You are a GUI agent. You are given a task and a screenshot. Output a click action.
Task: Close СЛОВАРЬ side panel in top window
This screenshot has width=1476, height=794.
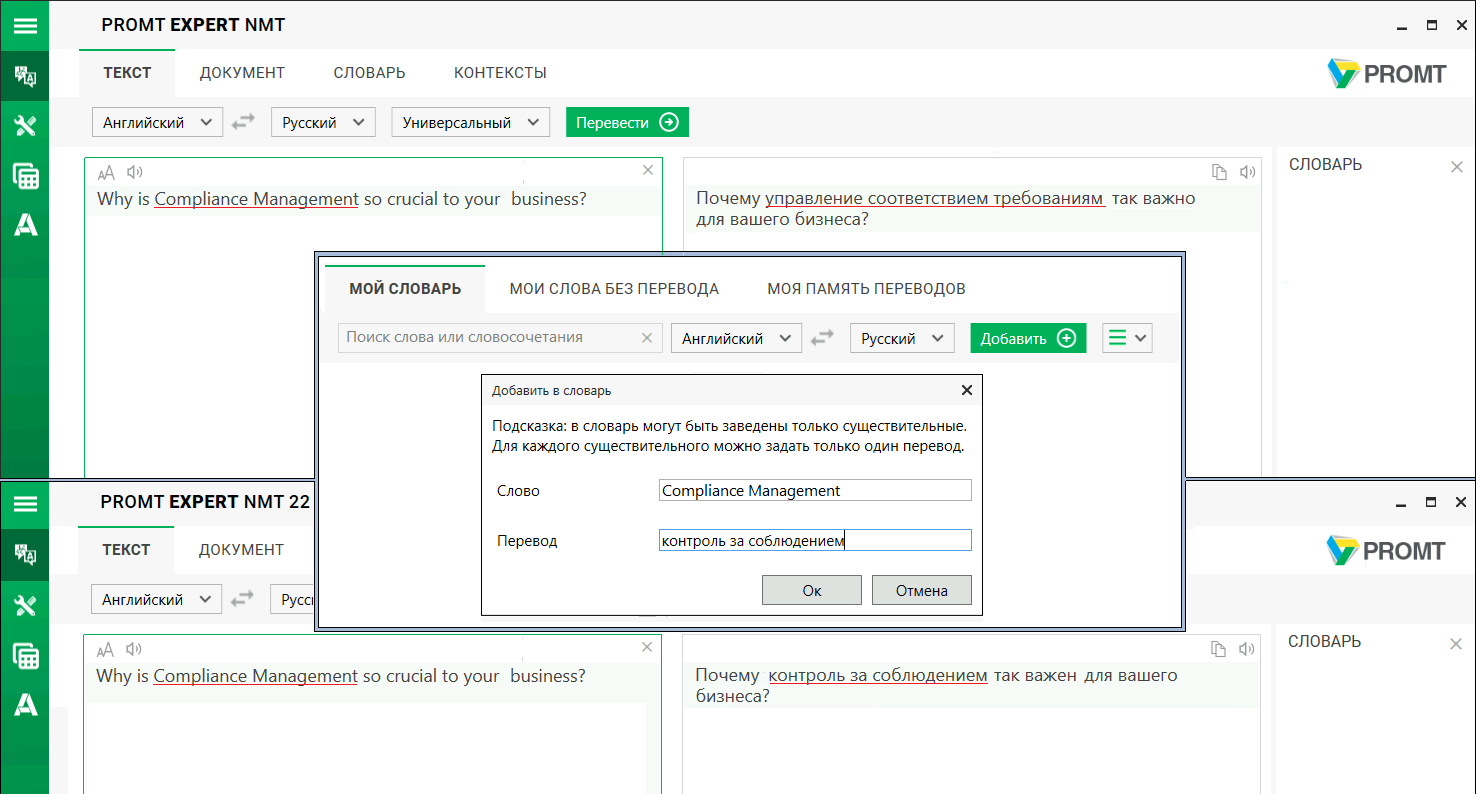tap(1457, 167)
